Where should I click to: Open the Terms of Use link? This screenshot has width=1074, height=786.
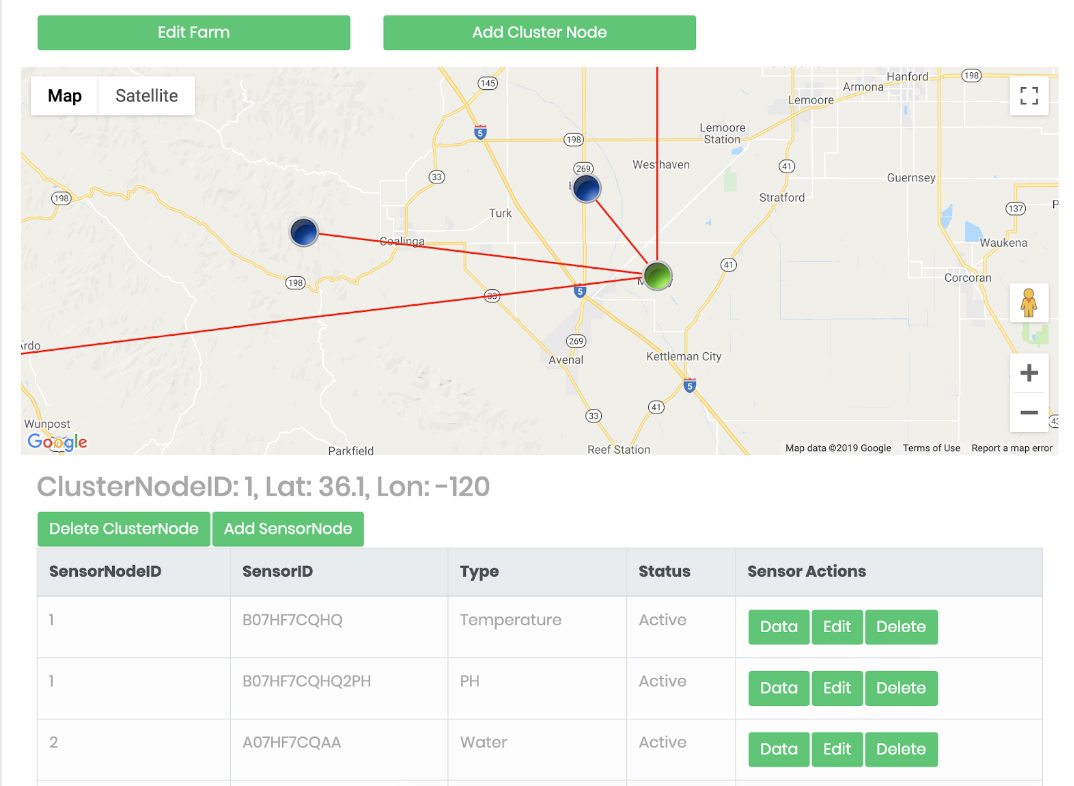pyautogui.click(x=931, y=448)
